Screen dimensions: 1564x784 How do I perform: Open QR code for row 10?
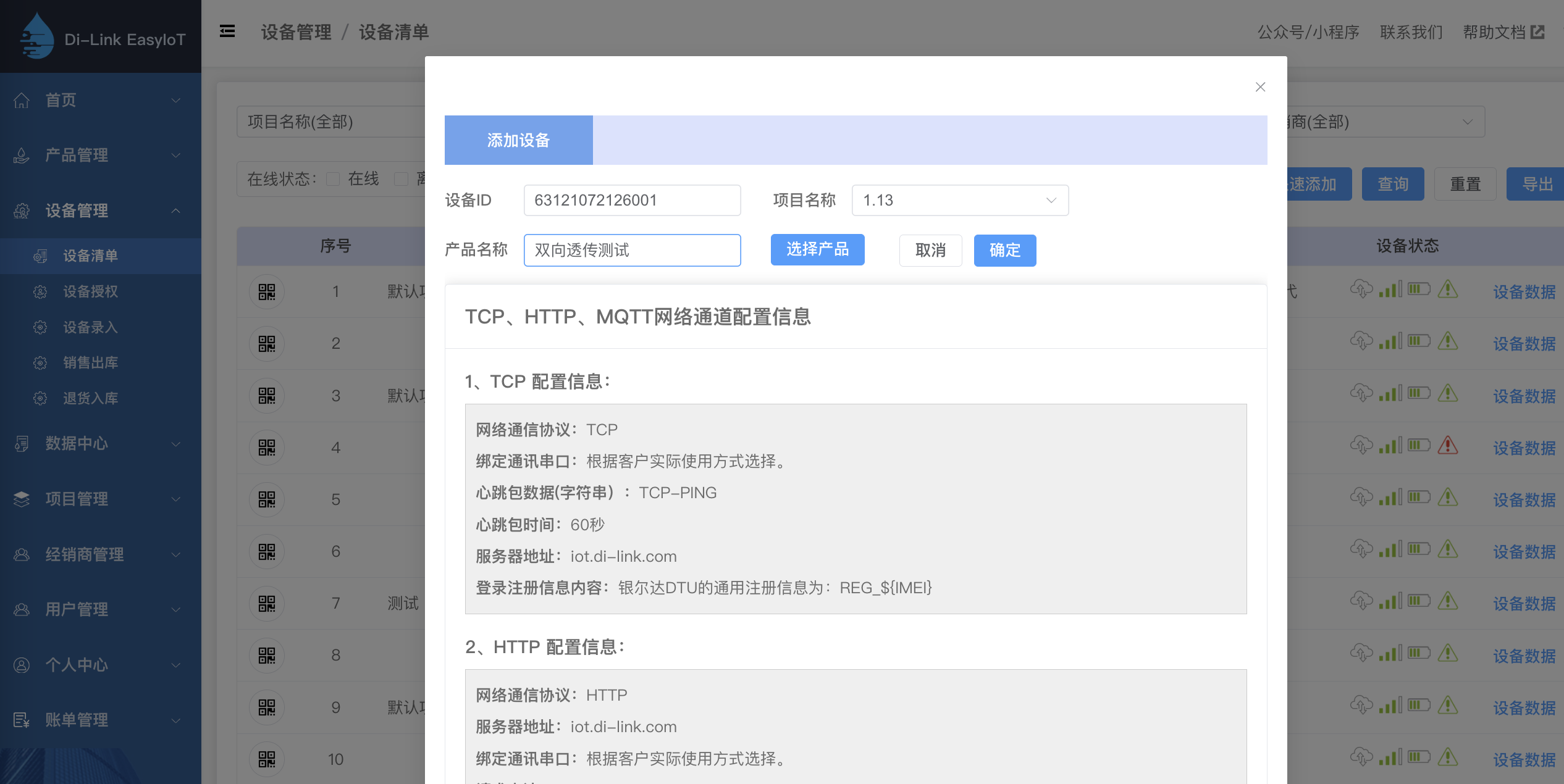pyautogui.click(x=267, y=759)
